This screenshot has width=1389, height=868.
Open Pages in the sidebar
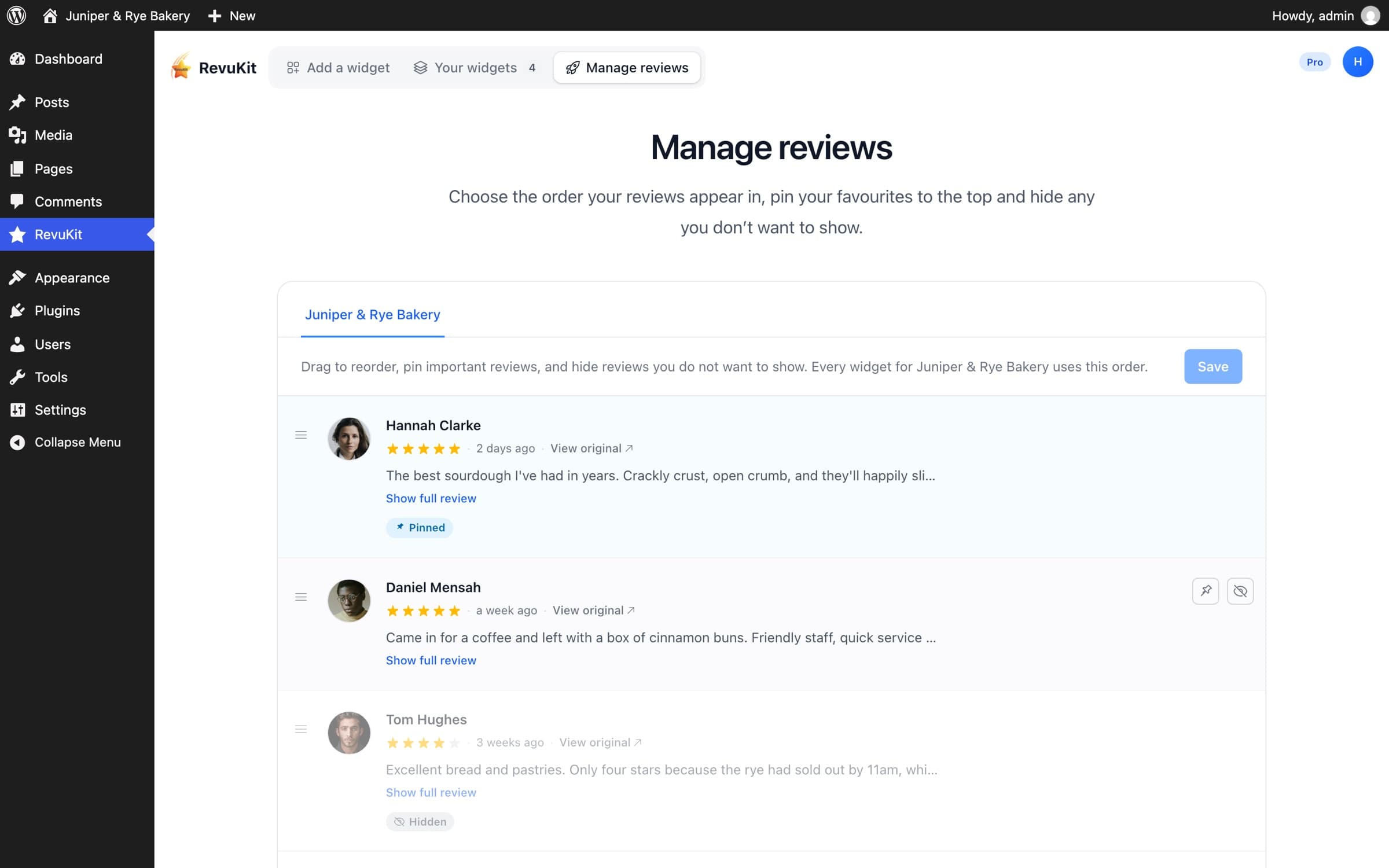point(77,168)
